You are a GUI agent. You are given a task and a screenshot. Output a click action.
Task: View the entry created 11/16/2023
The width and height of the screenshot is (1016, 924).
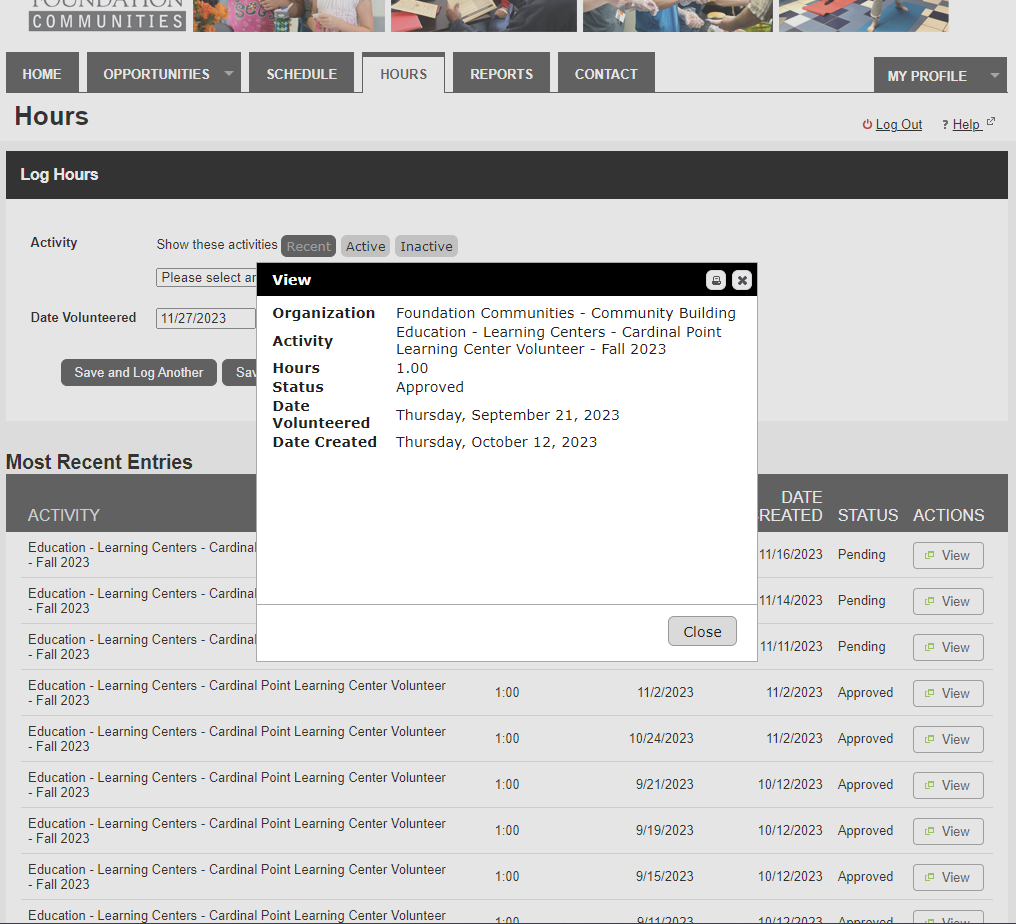[948, 555]
